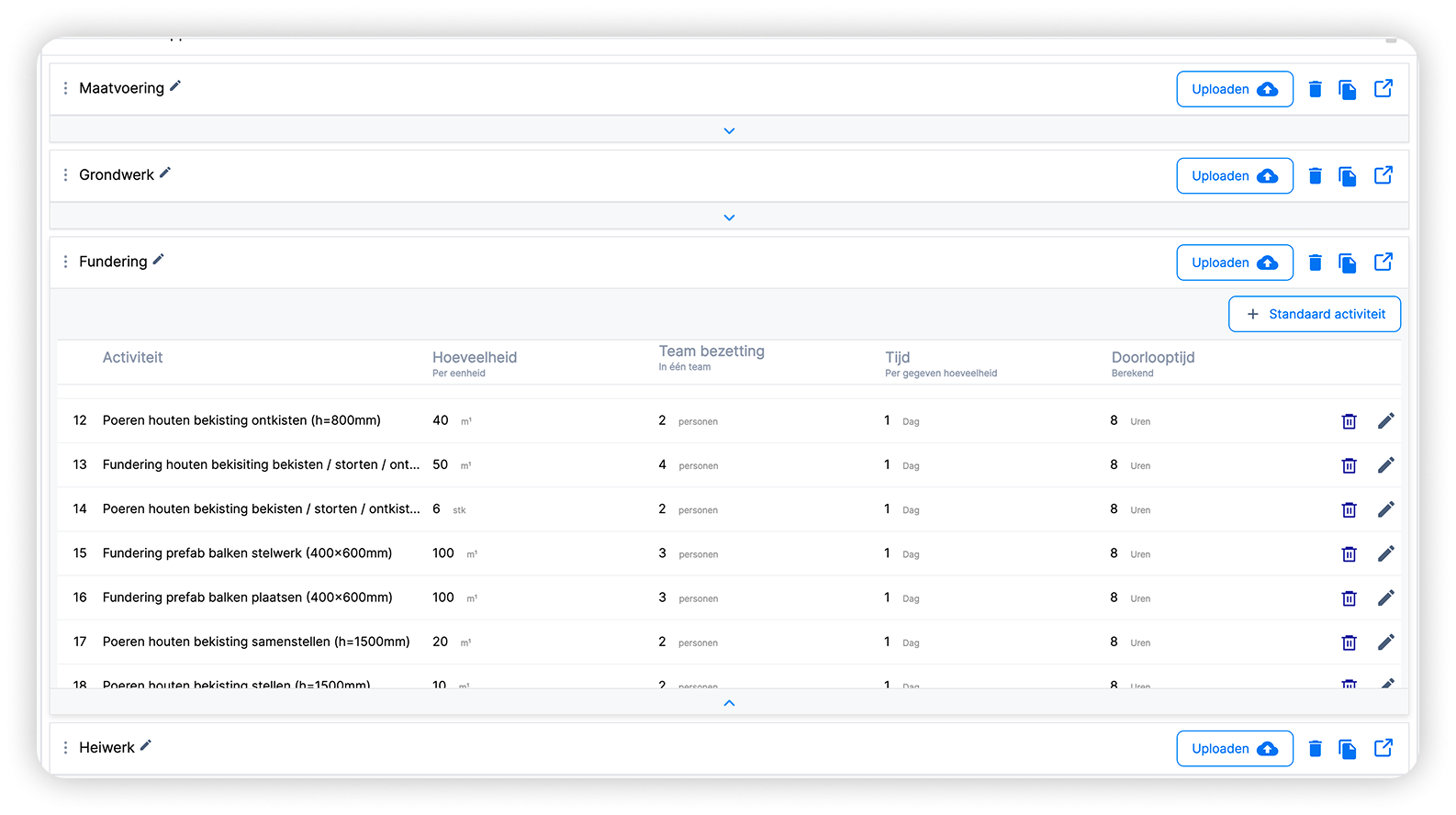The height and width of the screenshot is (815, 1456).
Task: Click team size 4 personen in activity 13
Action: pyautogui.click(x=689, y=464)
